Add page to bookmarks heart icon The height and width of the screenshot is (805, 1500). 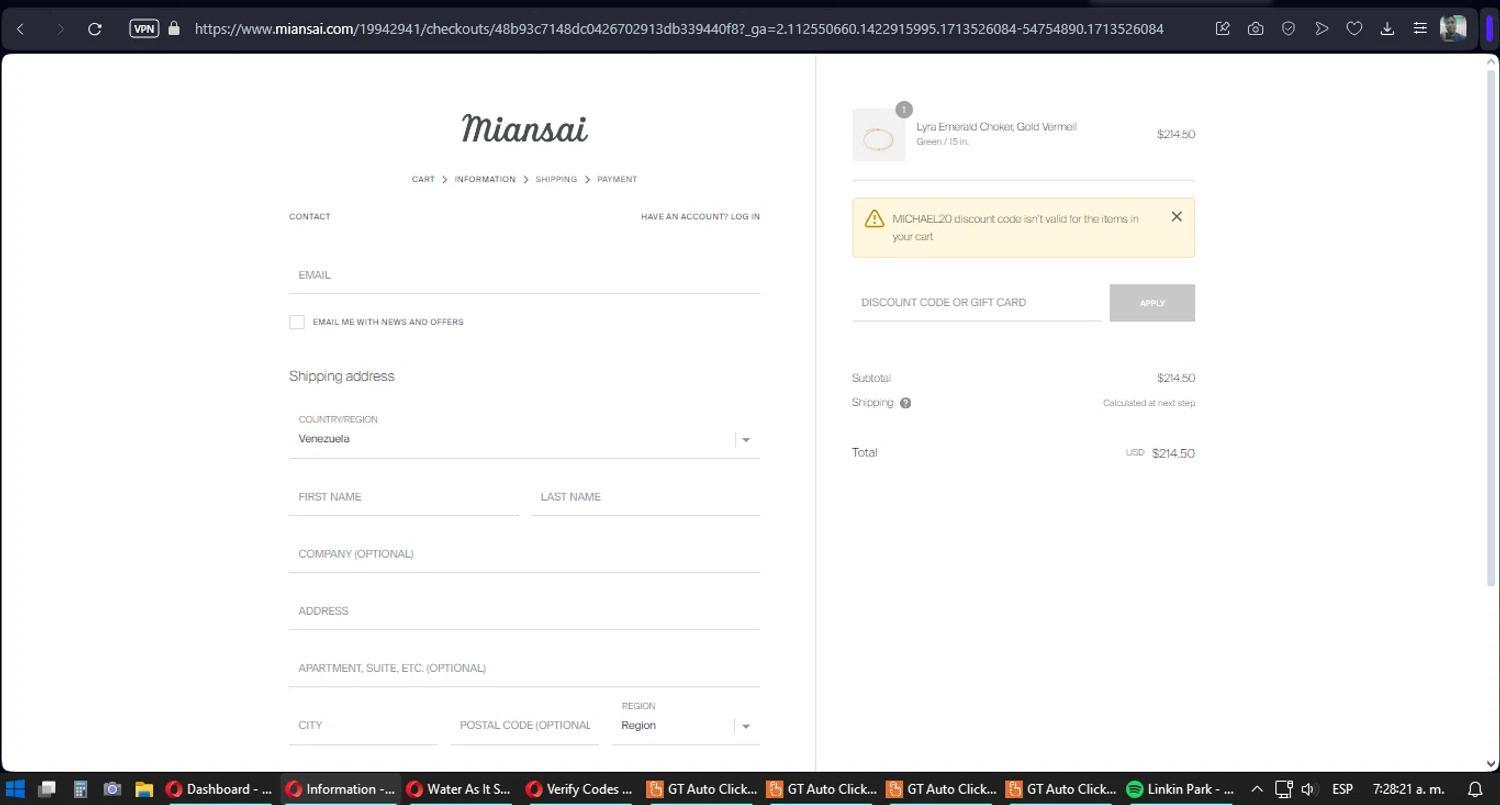(x=1354, y=29)
